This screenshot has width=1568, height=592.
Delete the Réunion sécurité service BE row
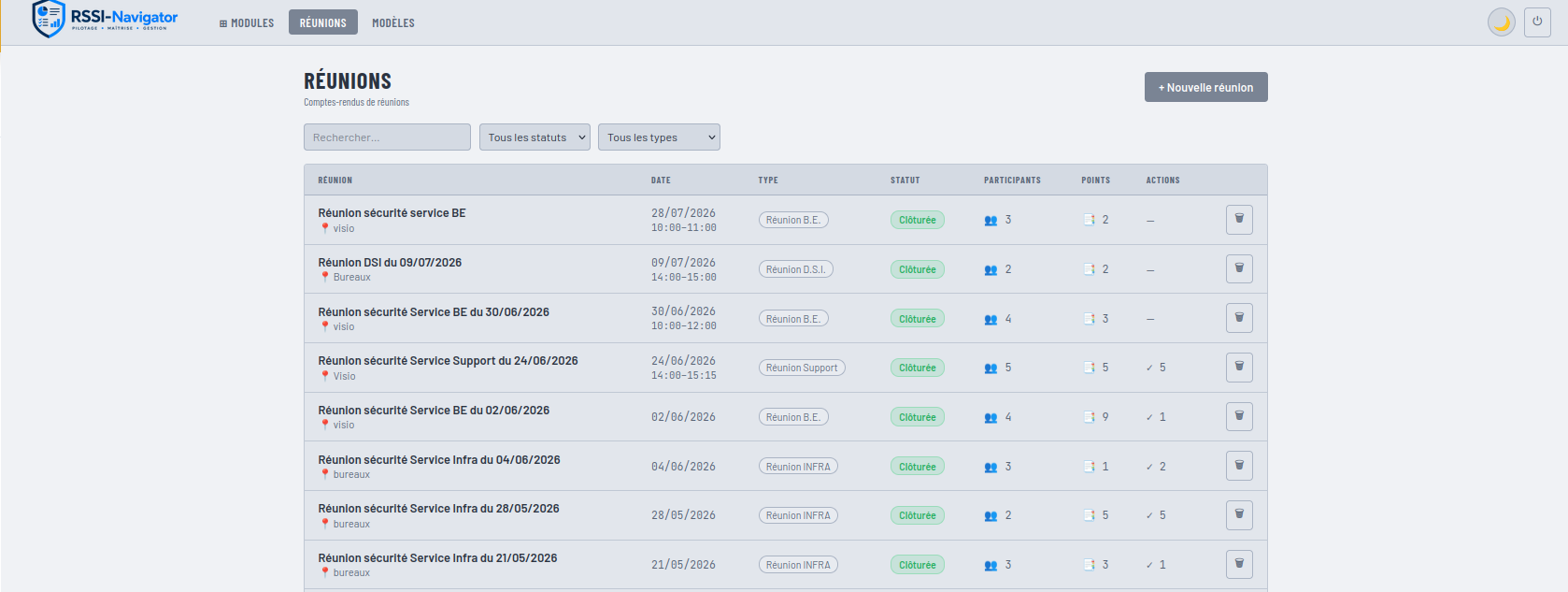pyautogui.click(x=1239, y=220)
